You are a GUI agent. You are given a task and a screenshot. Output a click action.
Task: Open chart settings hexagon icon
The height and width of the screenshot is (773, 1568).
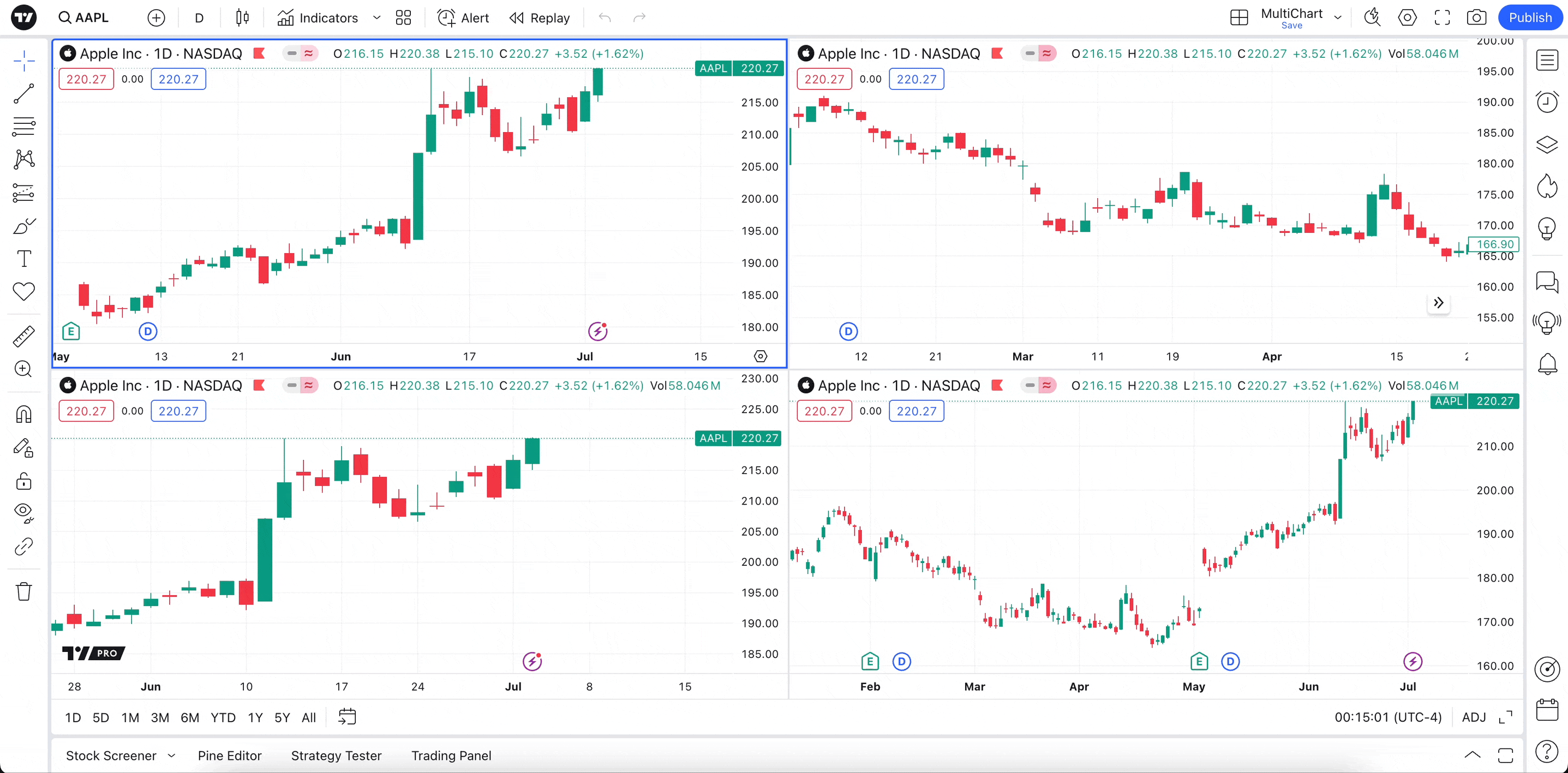[1407, 17]
